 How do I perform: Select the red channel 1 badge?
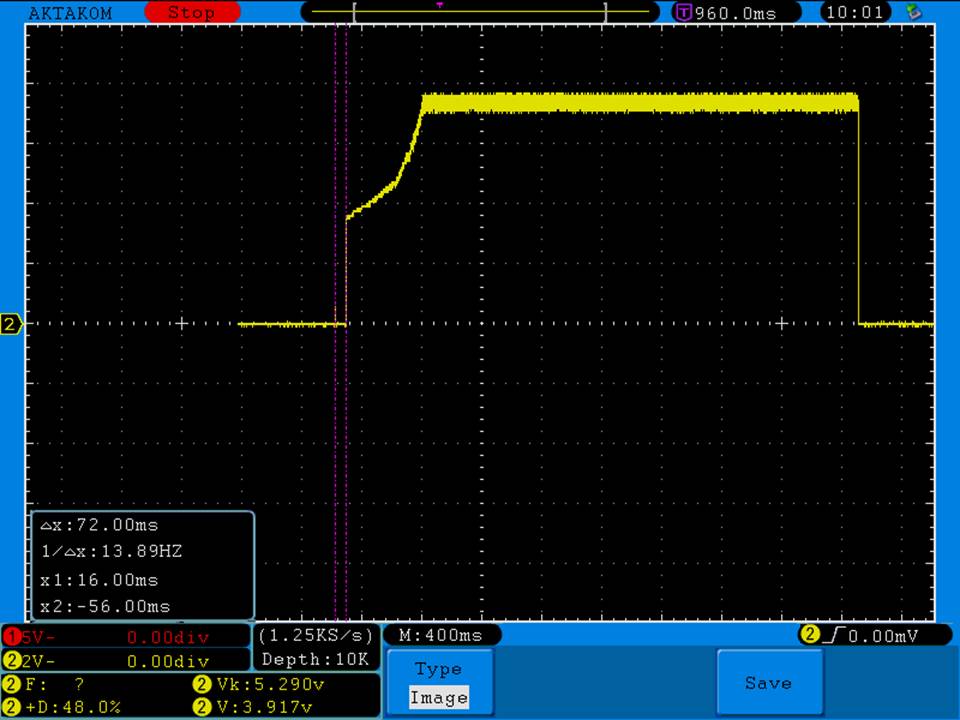(13, 636)
